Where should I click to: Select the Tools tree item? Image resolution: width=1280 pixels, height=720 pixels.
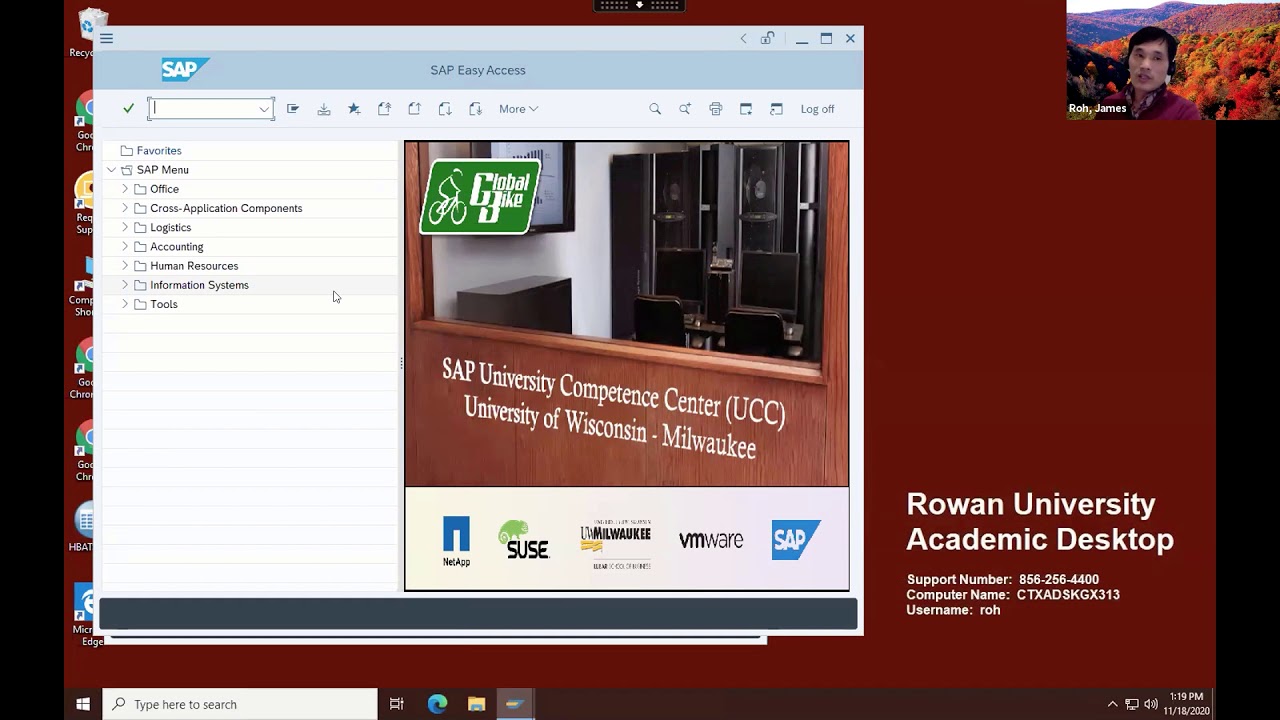coord(164,304)
